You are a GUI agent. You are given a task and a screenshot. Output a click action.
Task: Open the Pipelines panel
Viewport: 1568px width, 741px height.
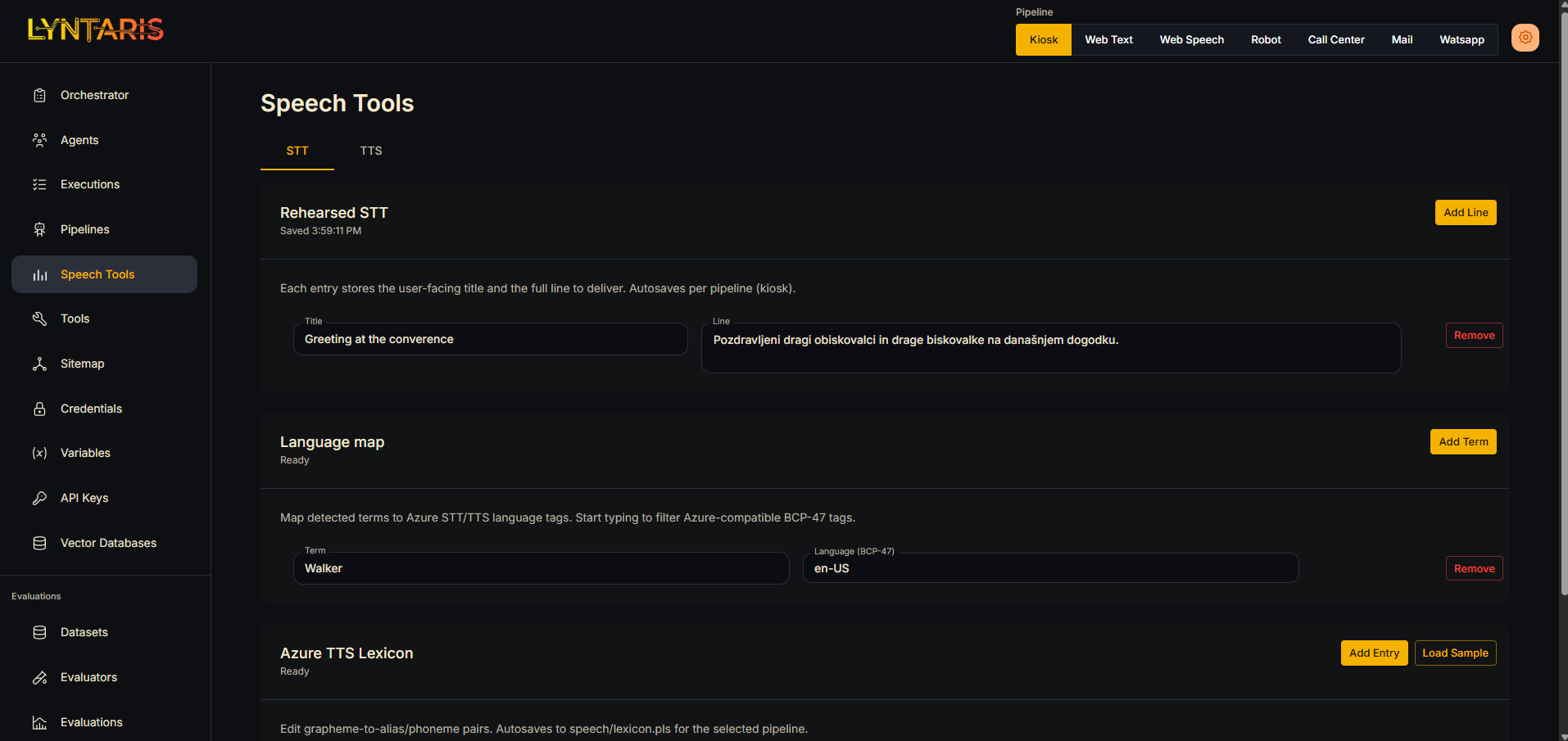coord(84,229)
